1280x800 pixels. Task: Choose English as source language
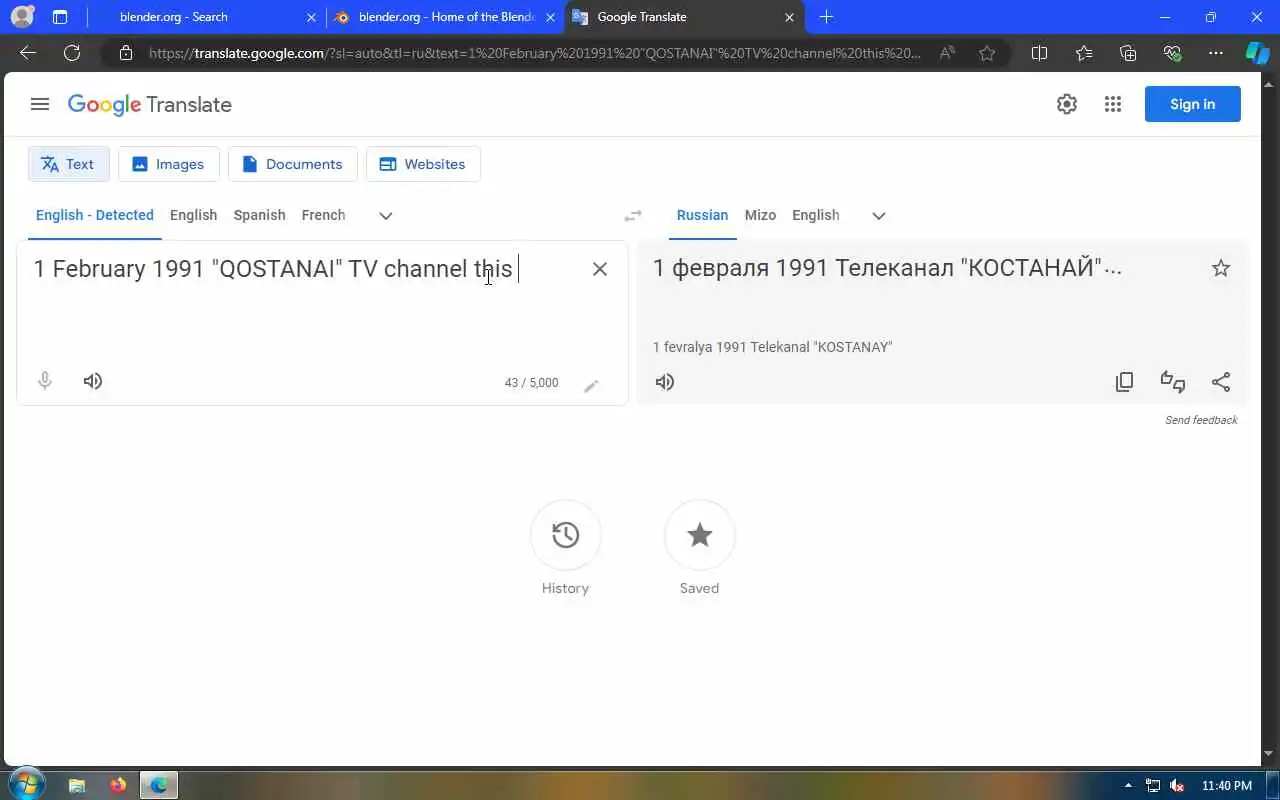point(193,215)
